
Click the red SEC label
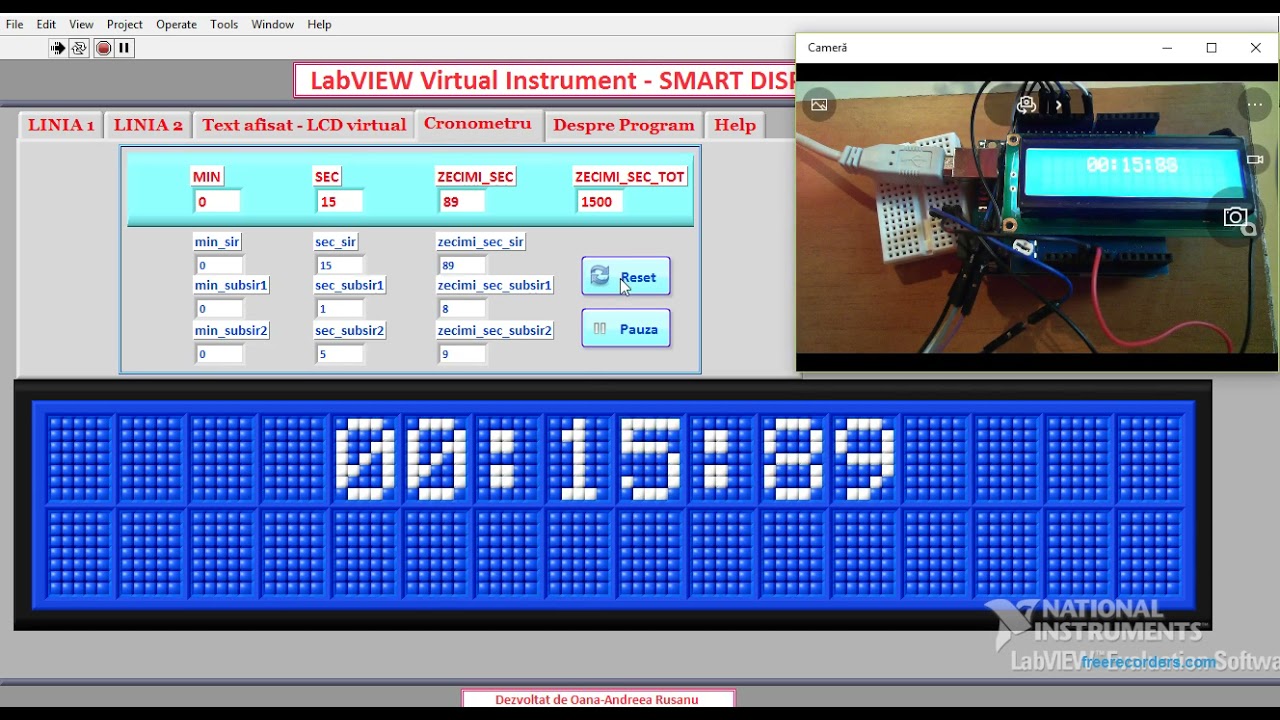[x=327, y=177]
